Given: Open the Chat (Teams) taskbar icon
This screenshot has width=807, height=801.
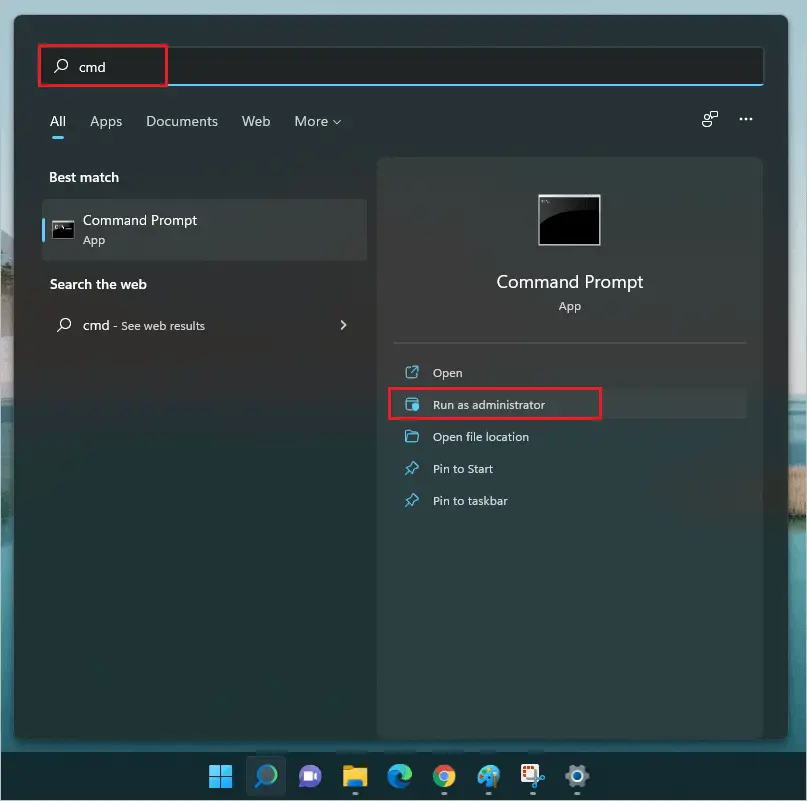Looking at the screenshot, I should click(x=310, y=776).
